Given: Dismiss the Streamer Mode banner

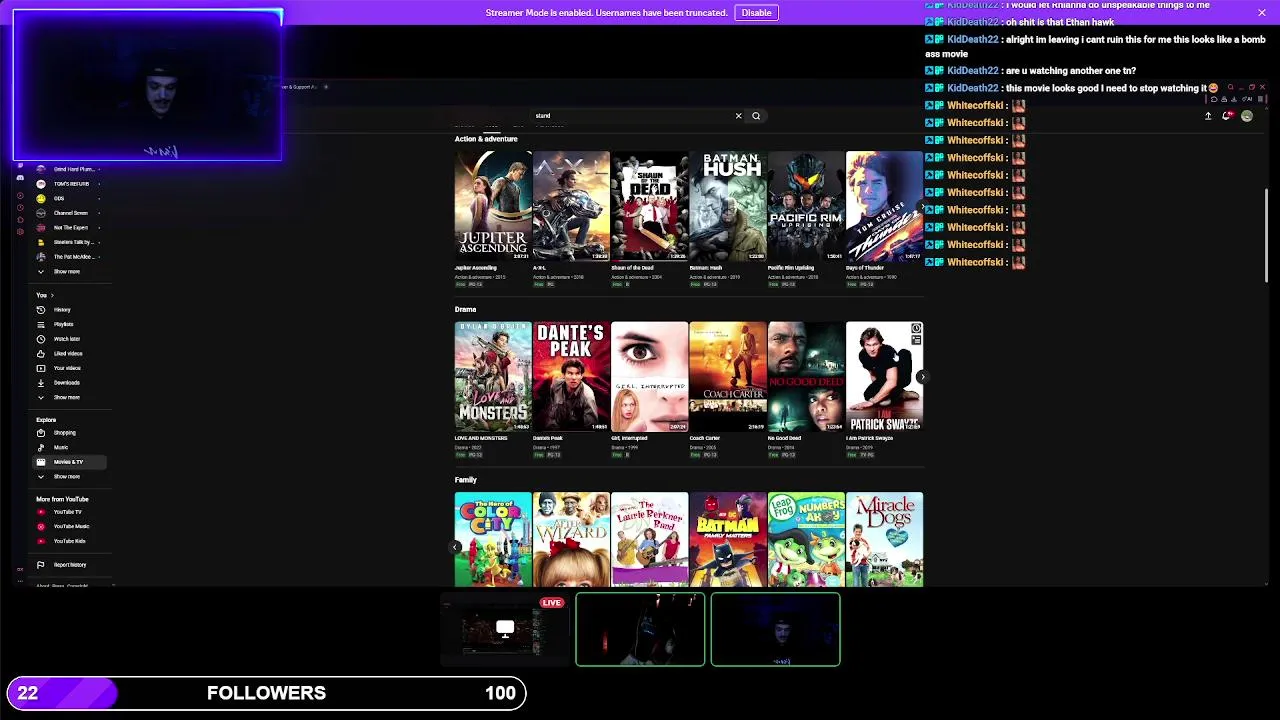Looking at the screenshot, I should pyautogui.click(x=1262, y=13).
